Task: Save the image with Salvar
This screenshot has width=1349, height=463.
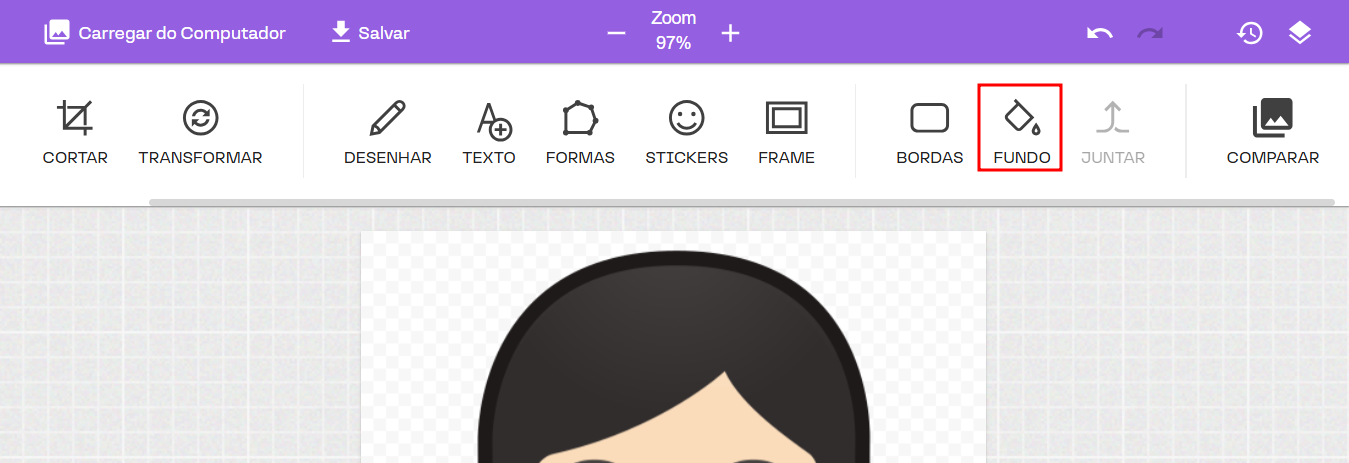Action: 370,33
